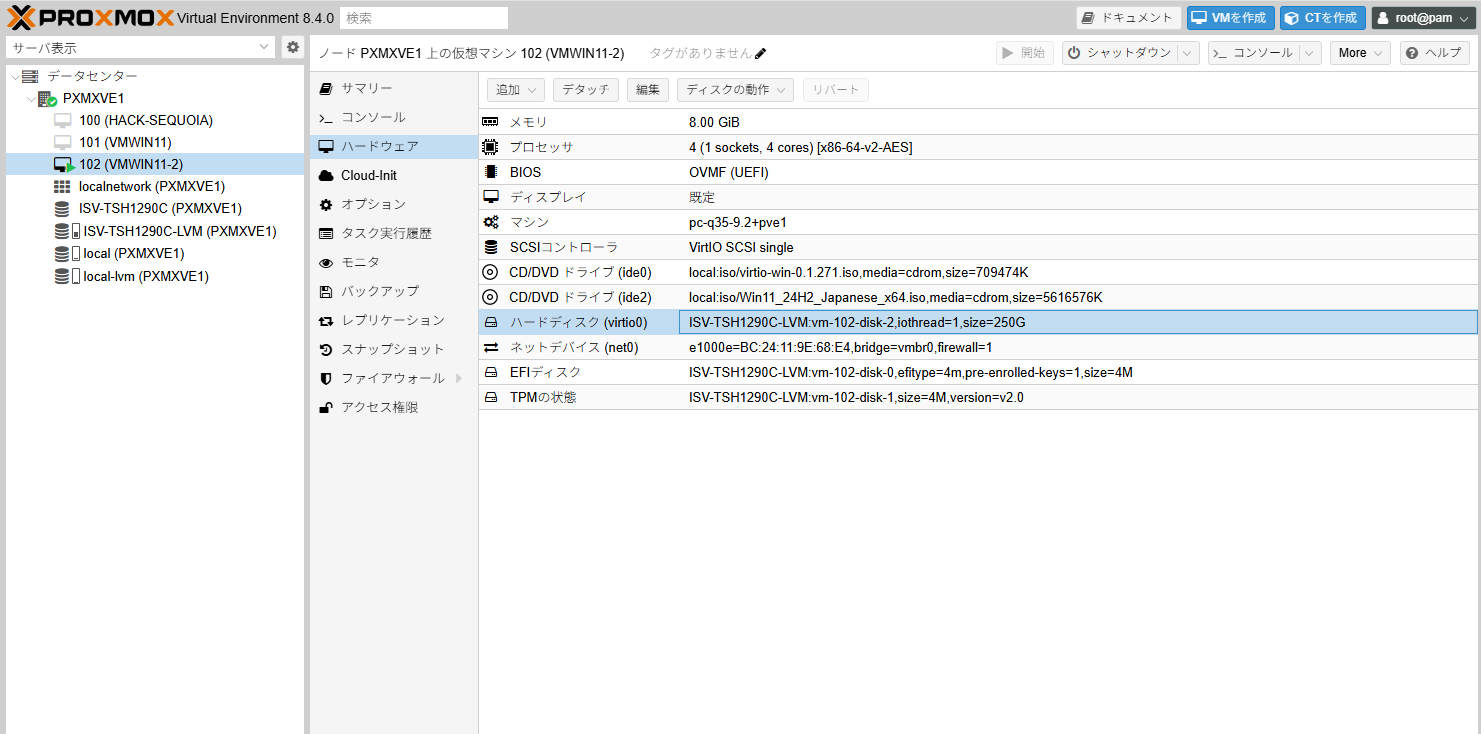This screenshot has height=734, width=1481.
Task: Click the PXMXVE1 node icon
Action: click(47, 98)
